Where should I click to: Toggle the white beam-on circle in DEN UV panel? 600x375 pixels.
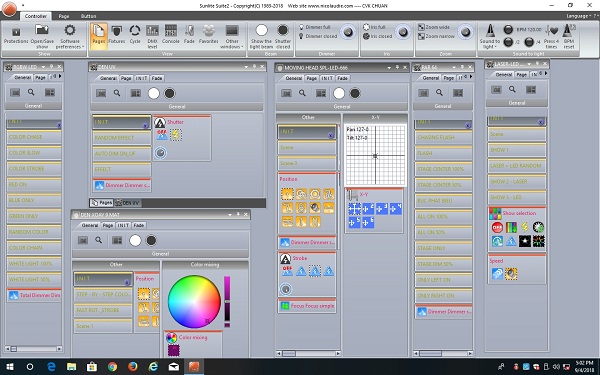coord(153,93)
